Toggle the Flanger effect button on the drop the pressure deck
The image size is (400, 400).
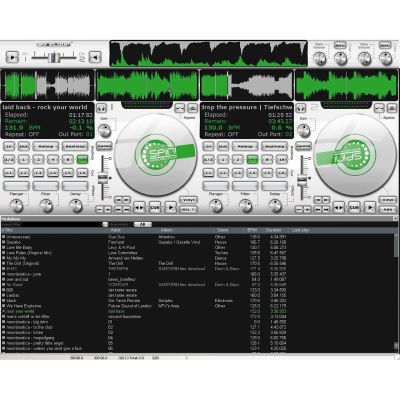tap(216, 186)
